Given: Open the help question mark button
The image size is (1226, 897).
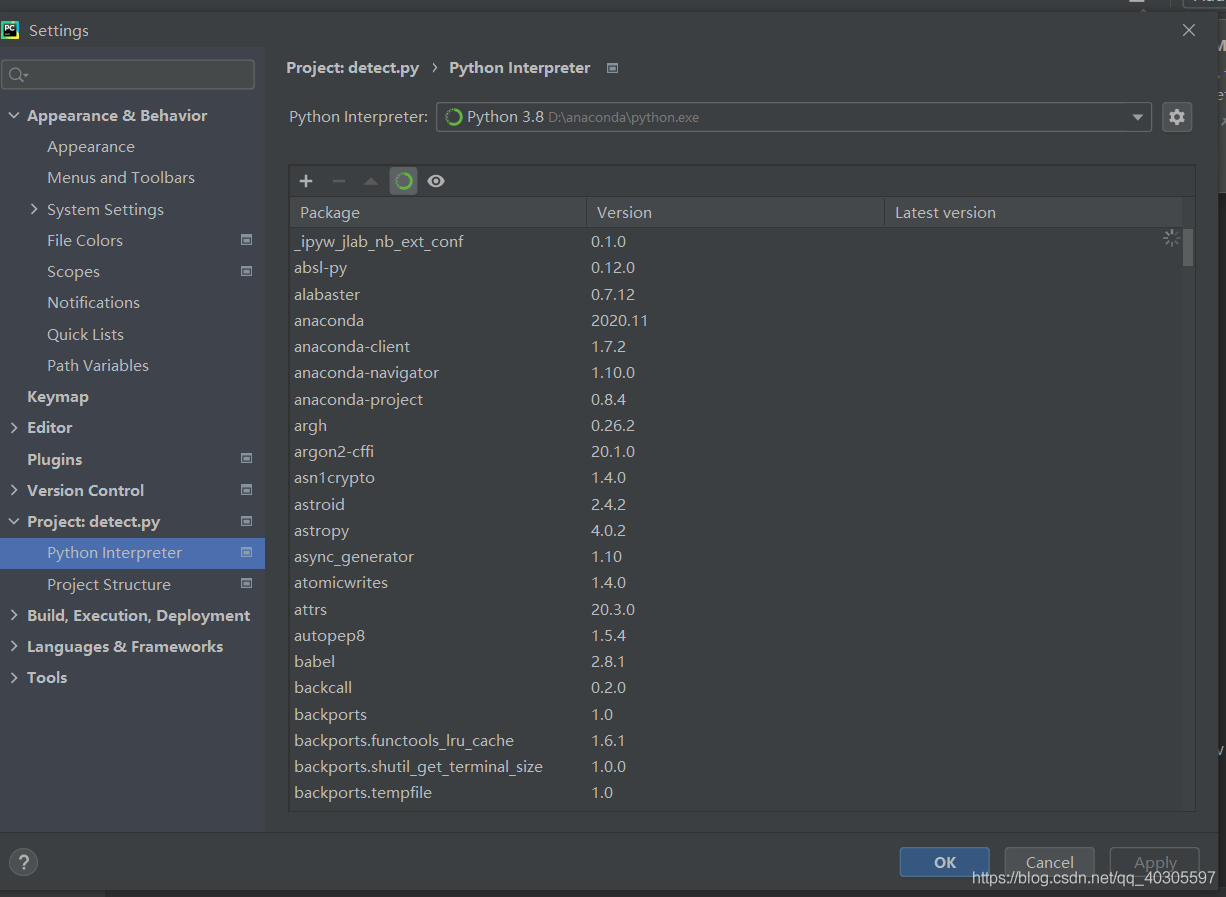Looking at the screenshot, I should coord(23,862).
